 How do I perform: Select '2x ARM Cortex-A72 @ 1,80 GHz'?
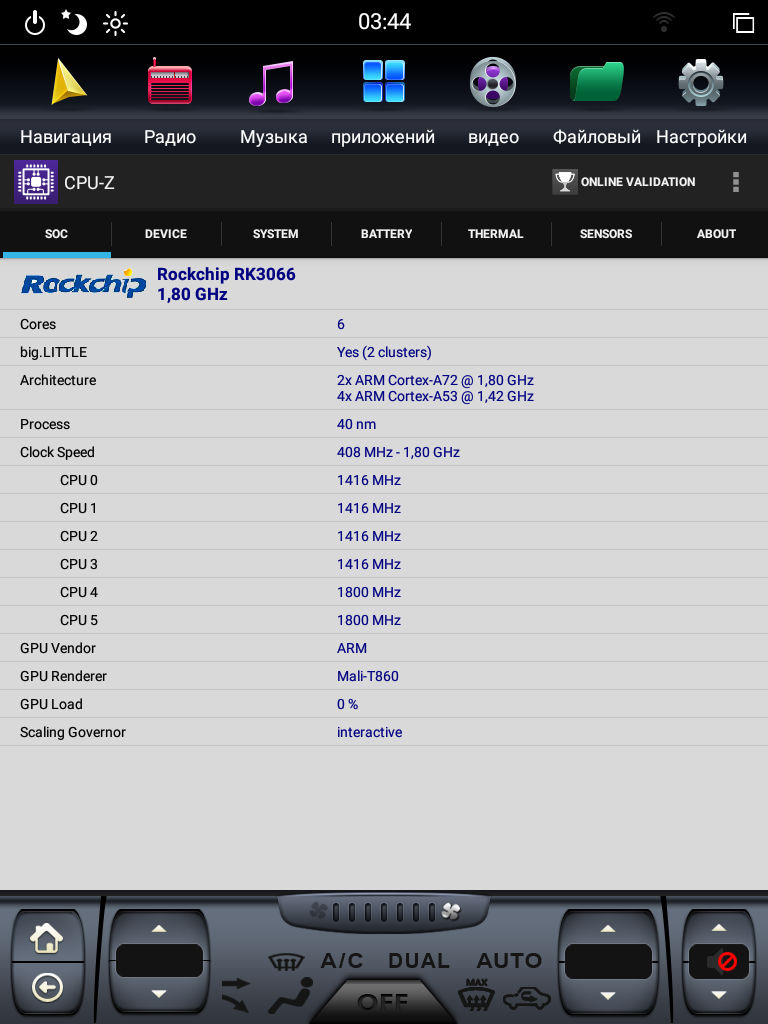tap(435, 380)
